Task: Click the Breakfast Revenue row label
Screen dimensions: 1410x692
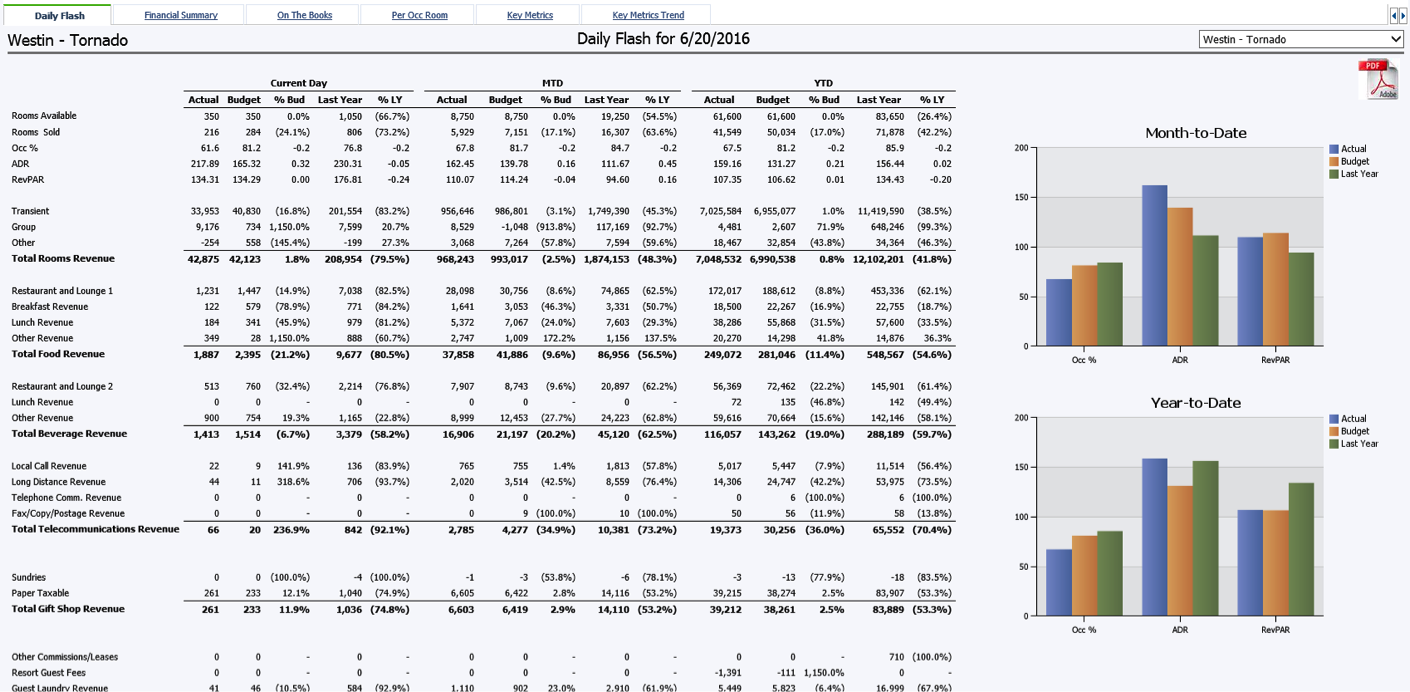Action: [50, 307]
